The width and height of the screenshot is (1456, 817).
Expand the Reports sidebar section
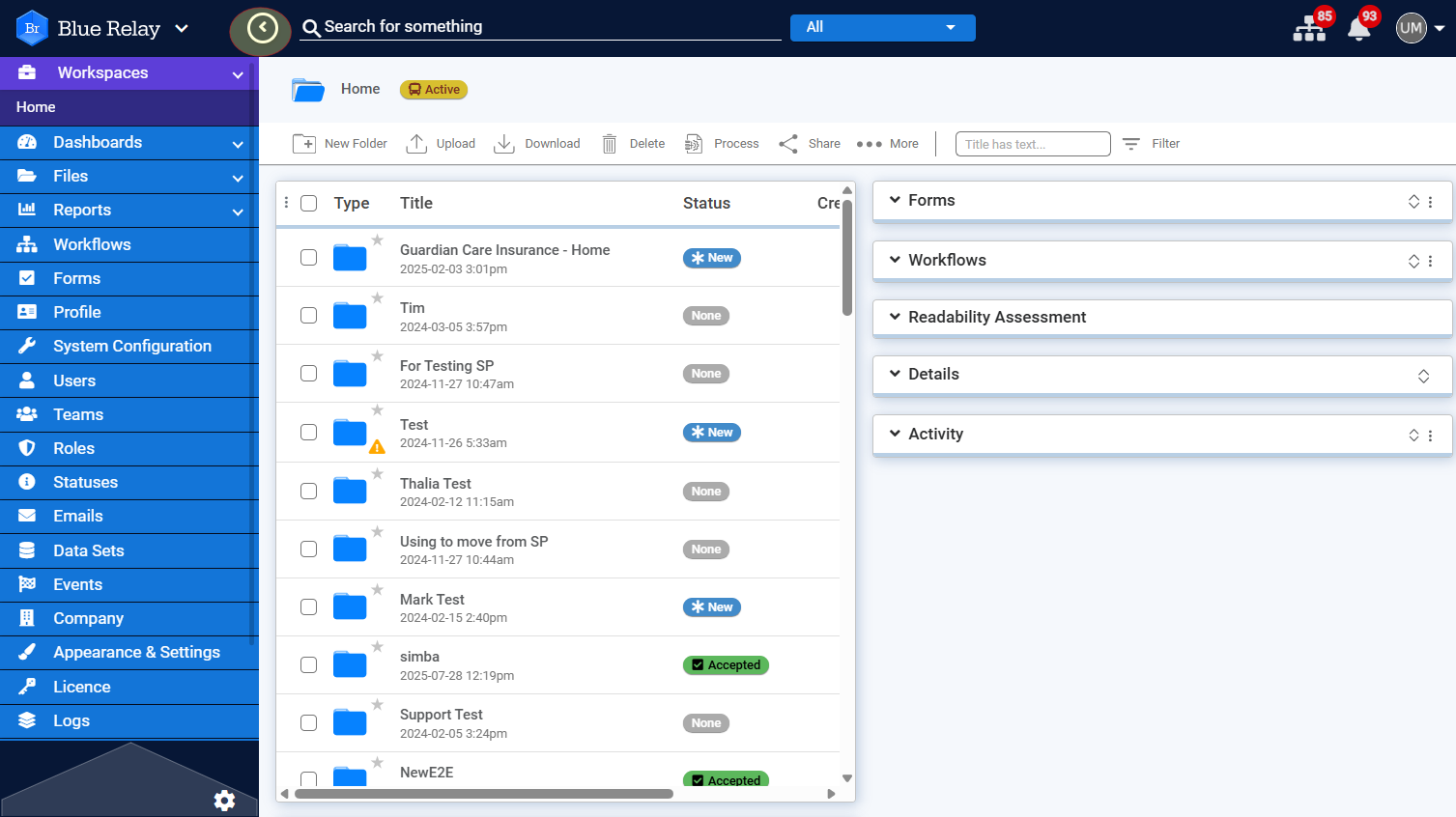pos(238,211)
